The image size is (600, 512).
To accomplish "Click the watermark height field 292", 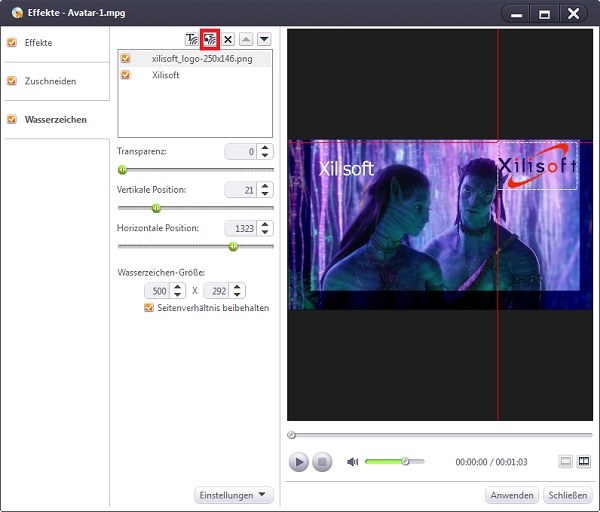I will coord(217,291).
